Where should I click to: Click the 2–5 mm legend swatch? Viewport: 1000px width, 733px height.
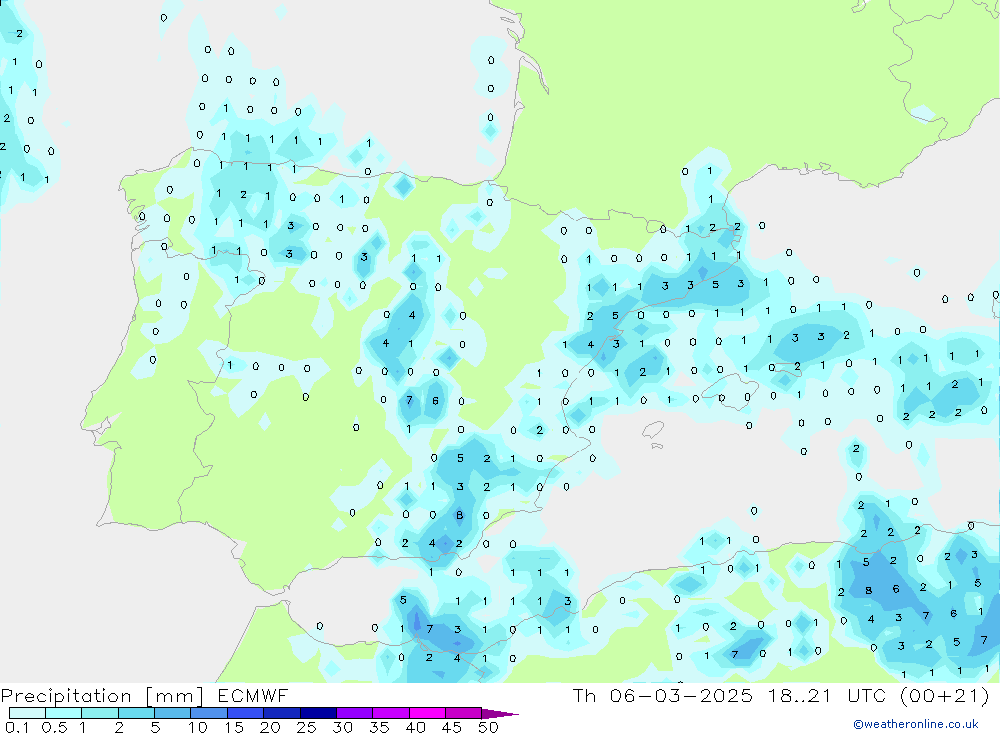click(136, 713)
